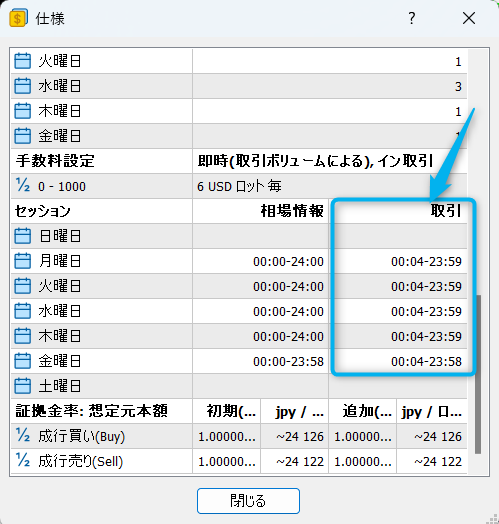Select the 00:00-23:58 quote time for 金曜日
The width and height of the screenshot is (499, 524).
click(x=288, y=362)
